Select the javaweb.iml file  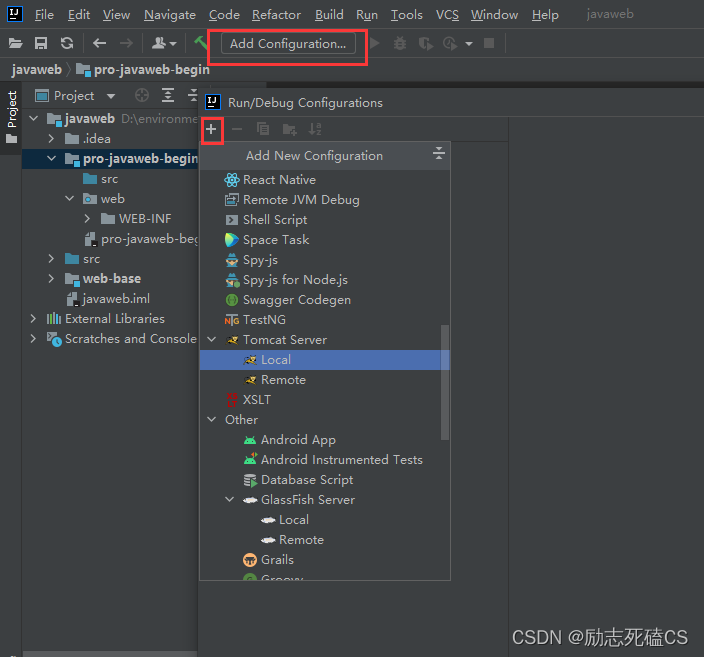[108, 299]
